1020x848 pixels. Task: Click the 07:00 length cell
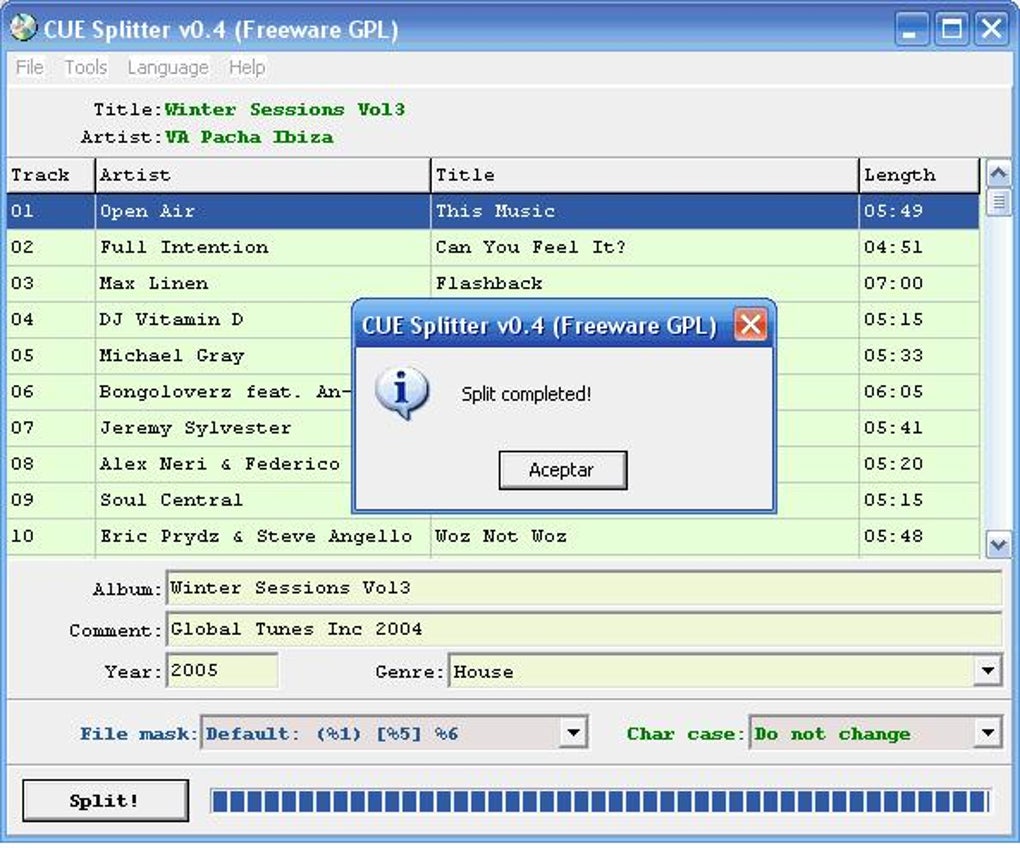pos(919,283)
